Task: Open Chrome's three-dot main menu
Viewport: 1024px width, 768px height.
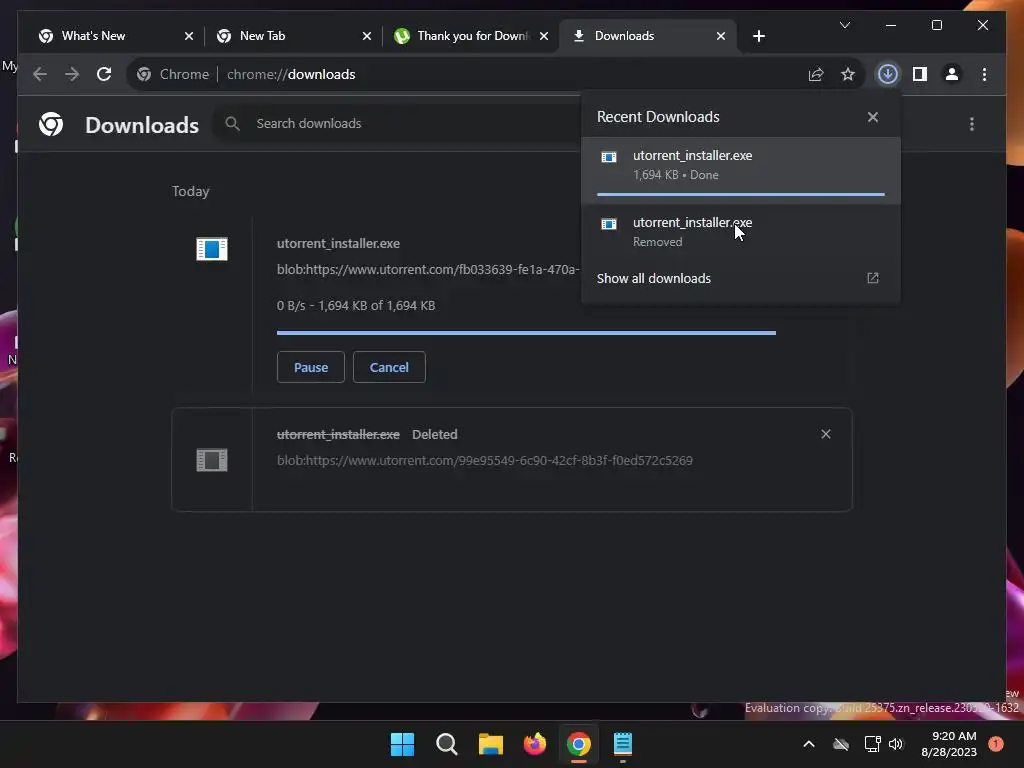Action: [x=984, y=74]
